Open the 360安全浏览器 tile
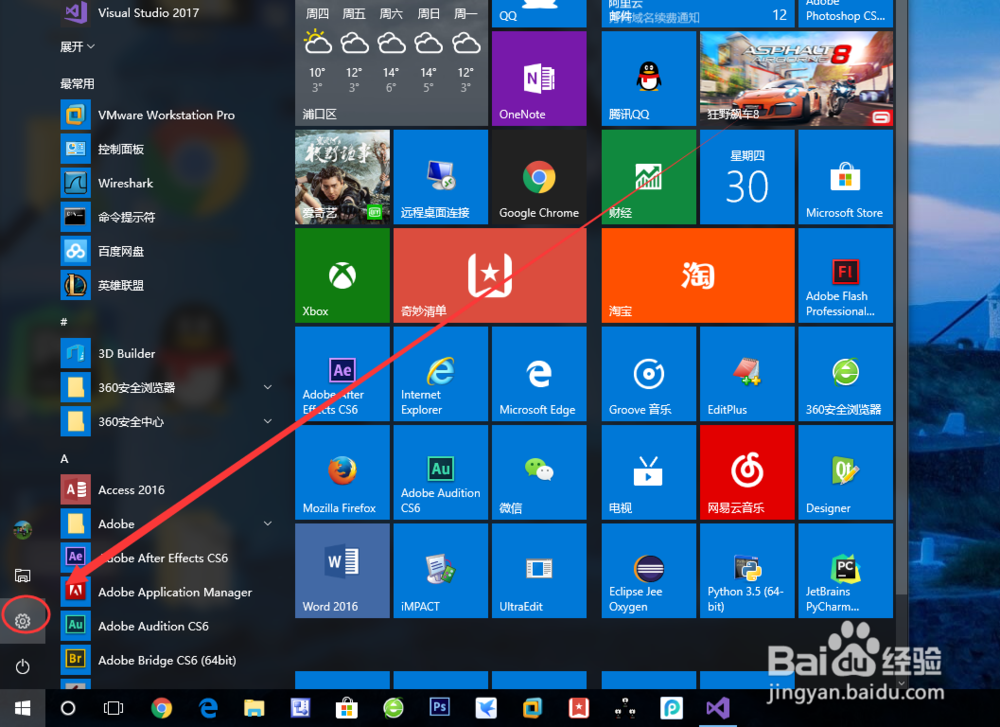 pos(845,374)
